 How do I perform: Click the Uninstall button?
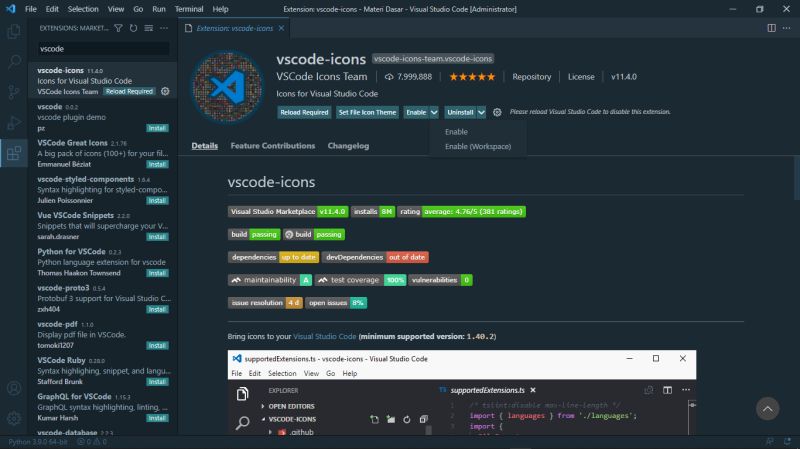[x=460, y=112]
